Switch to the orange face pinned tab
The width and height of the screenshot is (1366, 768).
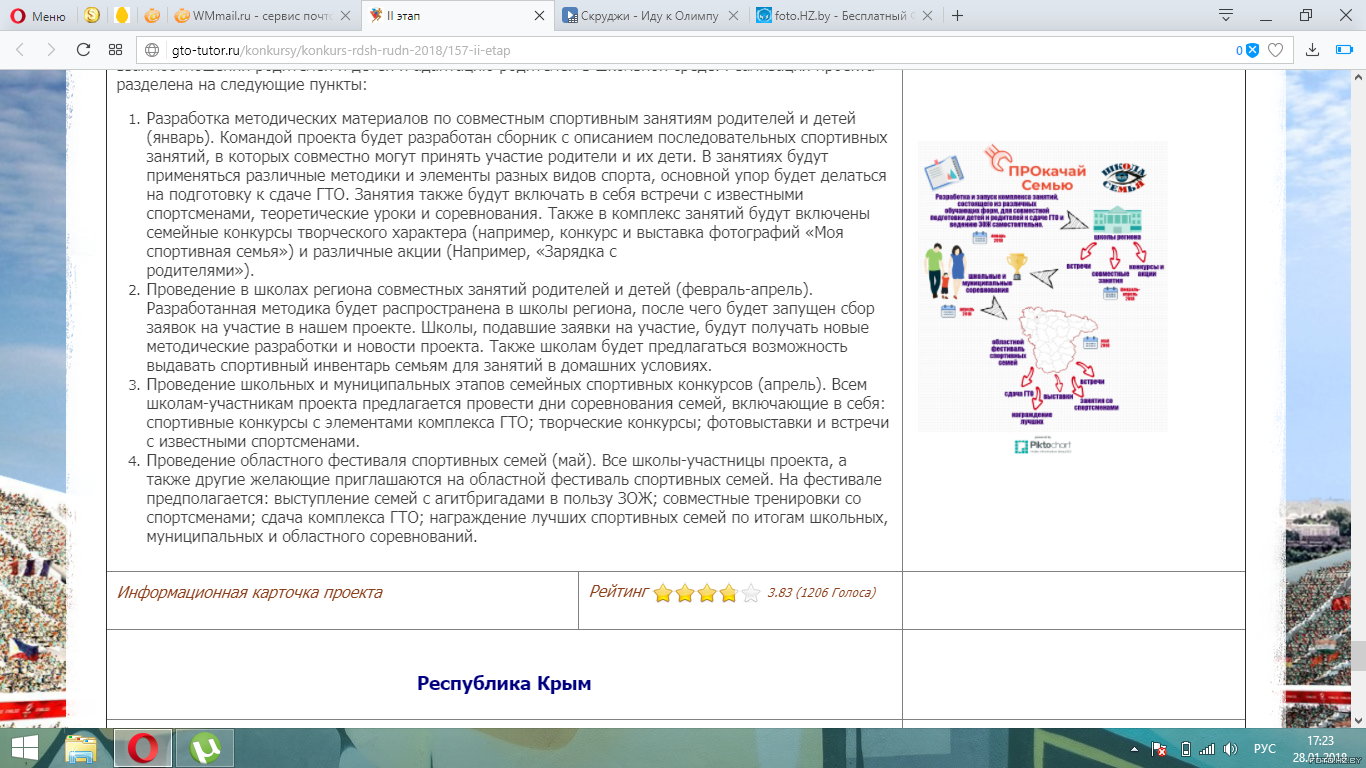click(151, 15)
